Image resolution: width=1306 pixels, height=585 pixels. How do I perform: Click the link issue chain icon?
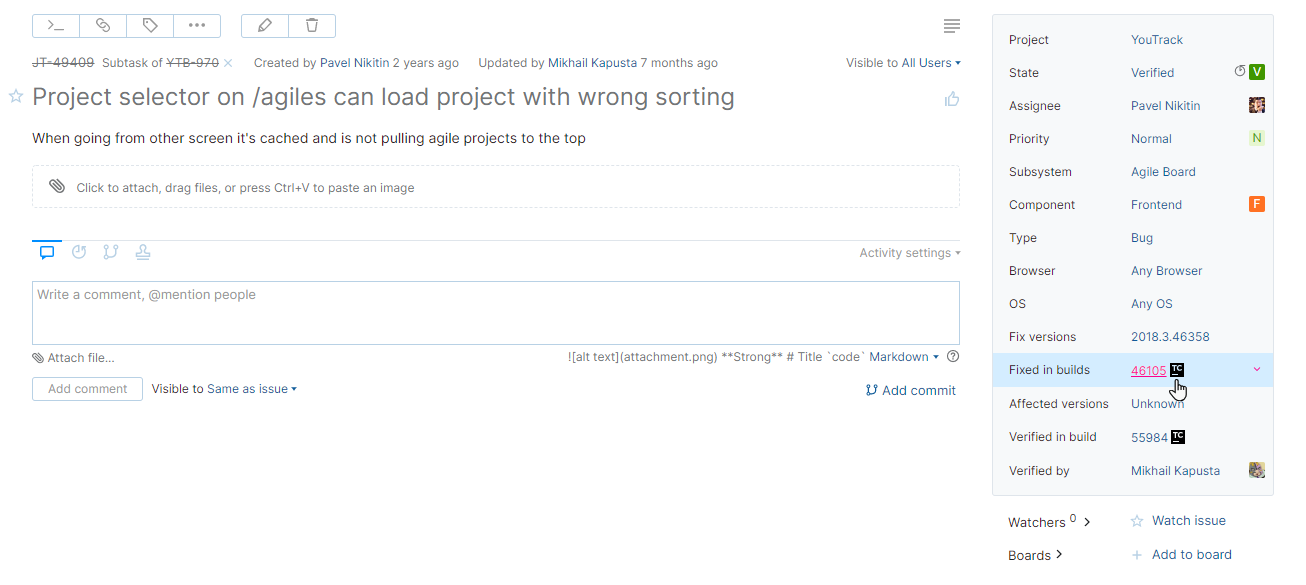click(x=103, y=25)
